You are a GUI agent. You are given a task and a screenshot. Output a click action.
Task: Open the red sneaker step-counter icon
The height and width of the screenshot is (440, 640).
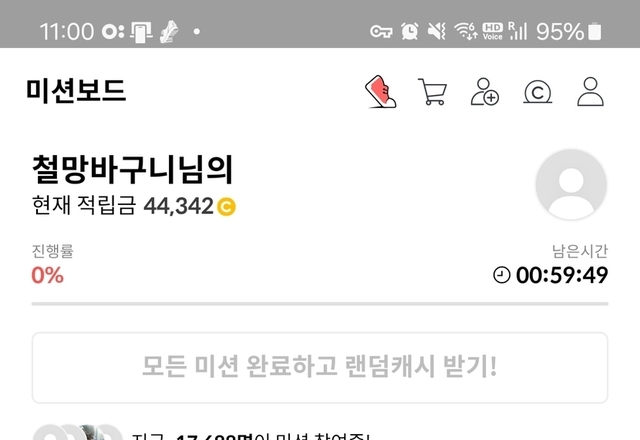tap(381, 91)
